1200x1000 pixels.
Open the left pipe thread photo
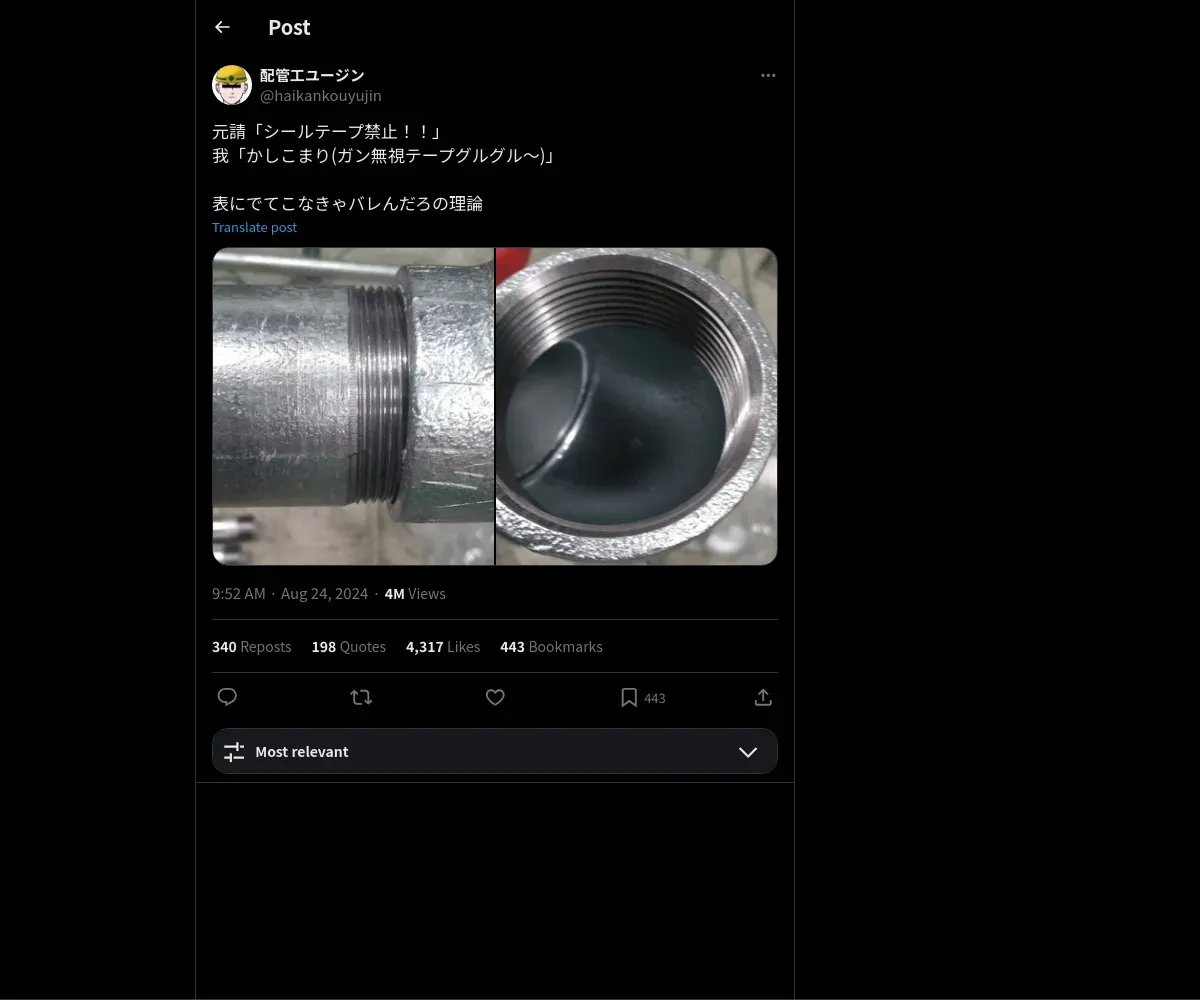(x=353, y=406)
